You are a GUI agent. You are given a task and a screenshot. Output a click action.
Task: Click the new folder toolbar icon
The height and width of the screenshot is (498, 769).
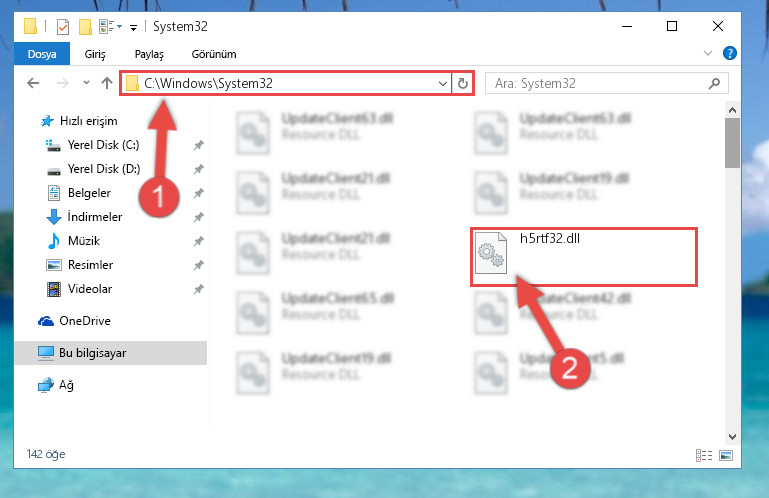(85, 26)
